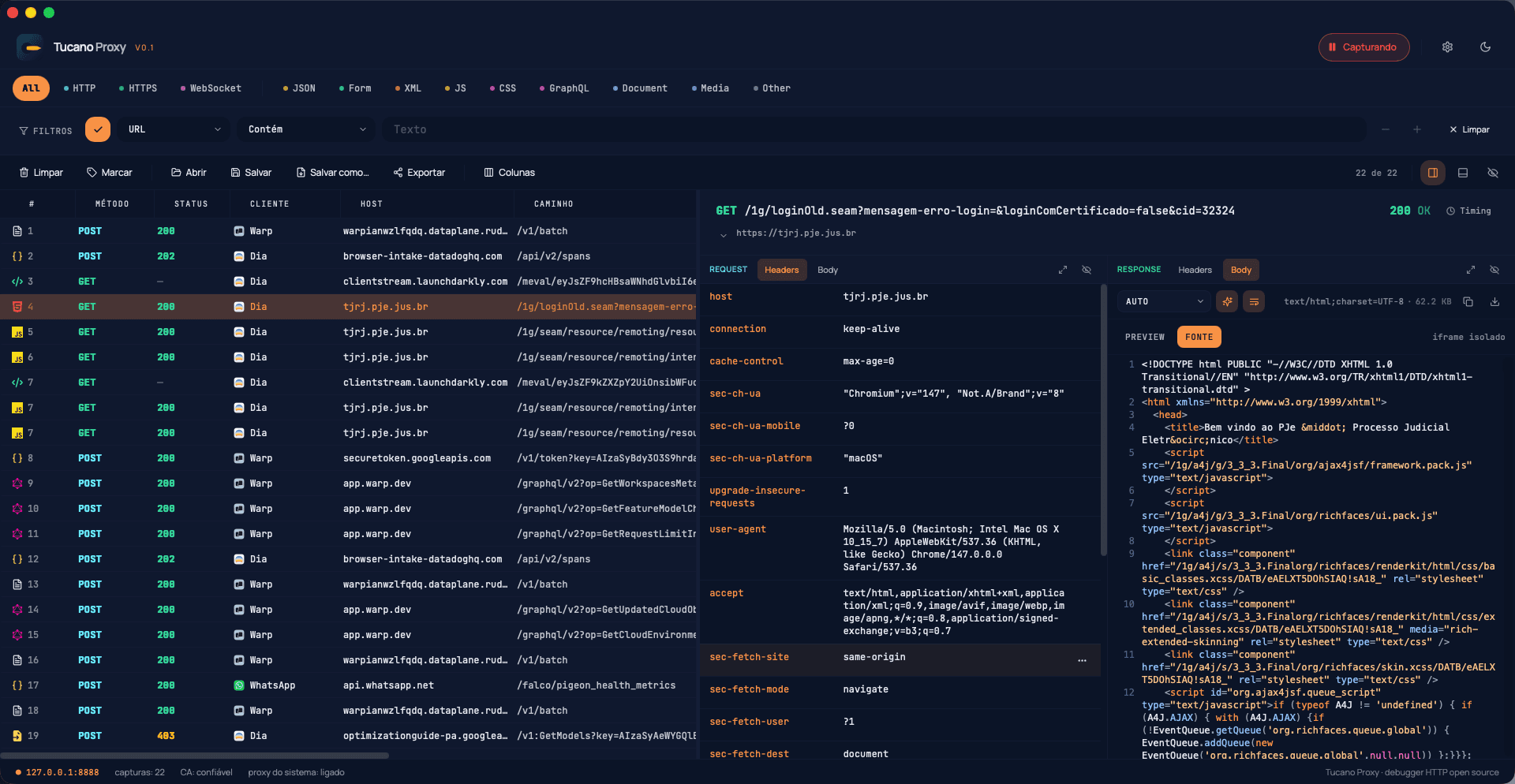Copy the response body to clipboard
This screenshot has width=1515, height=784.
coord(1468,301)
